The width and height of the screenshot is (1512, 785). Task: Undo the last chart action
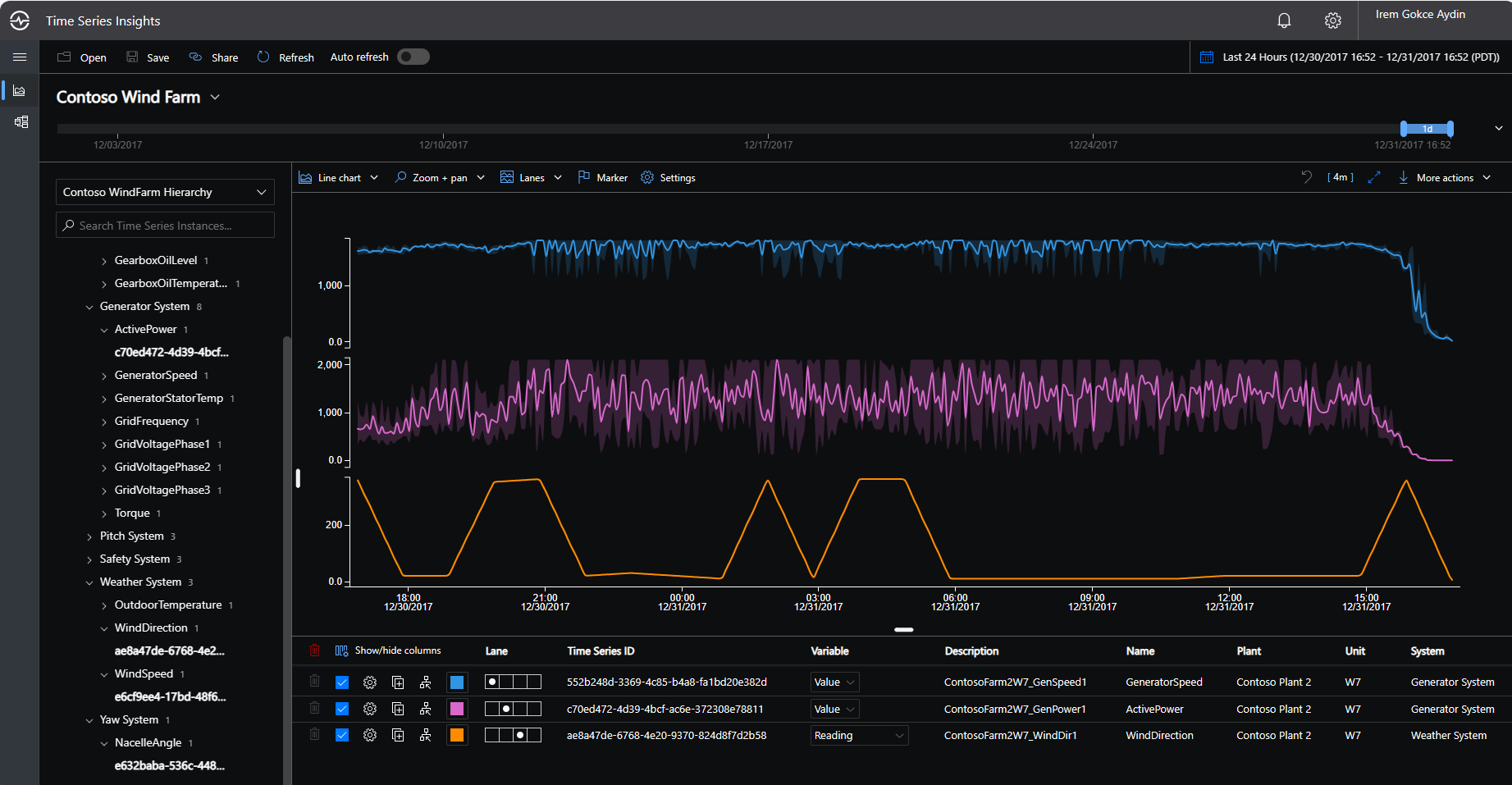pos(1306,177)
